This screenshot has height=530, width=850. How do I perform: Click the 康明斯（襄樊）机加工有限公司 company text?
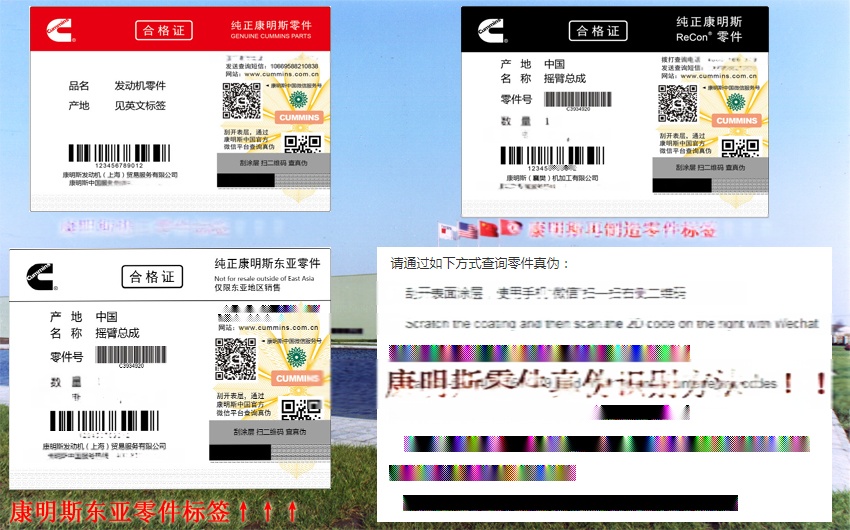(x=552, y=178)
